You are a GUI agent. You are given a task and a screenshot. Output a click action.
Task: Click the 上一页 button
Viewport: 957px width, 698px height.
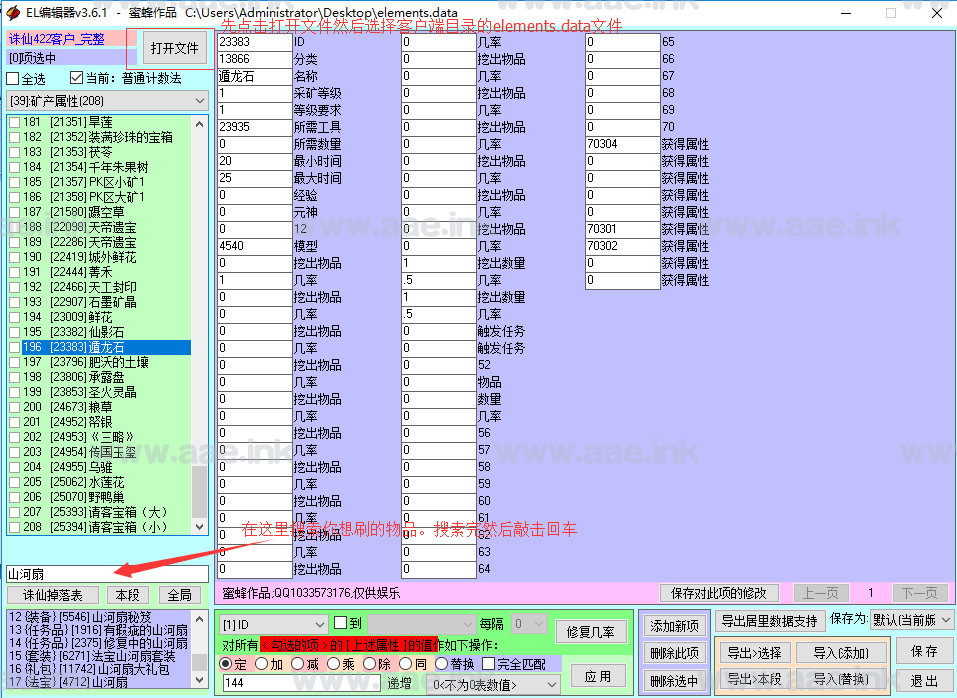[x=820, y=593]
